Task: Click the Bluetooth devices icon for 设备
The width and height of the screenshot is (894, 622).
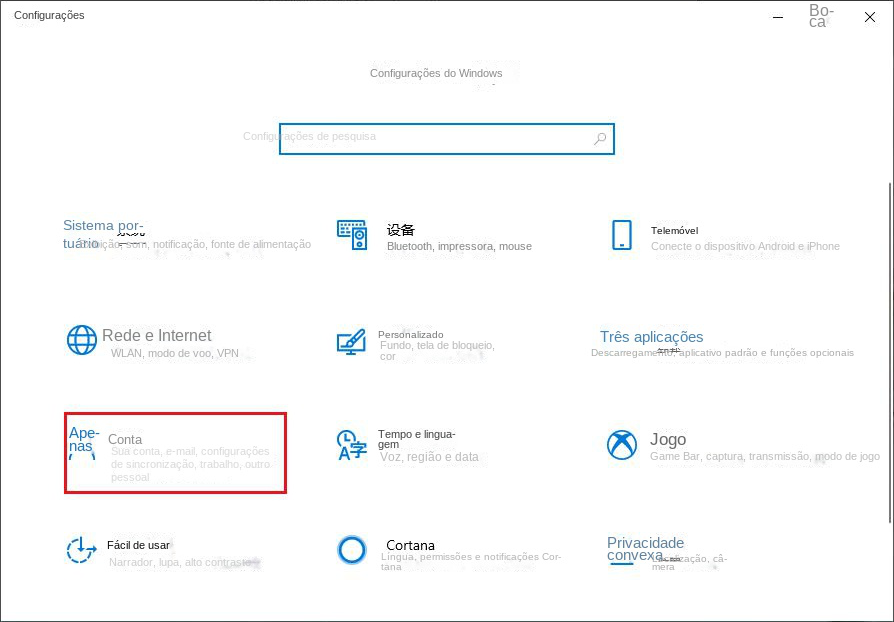Action: [352, 235]
